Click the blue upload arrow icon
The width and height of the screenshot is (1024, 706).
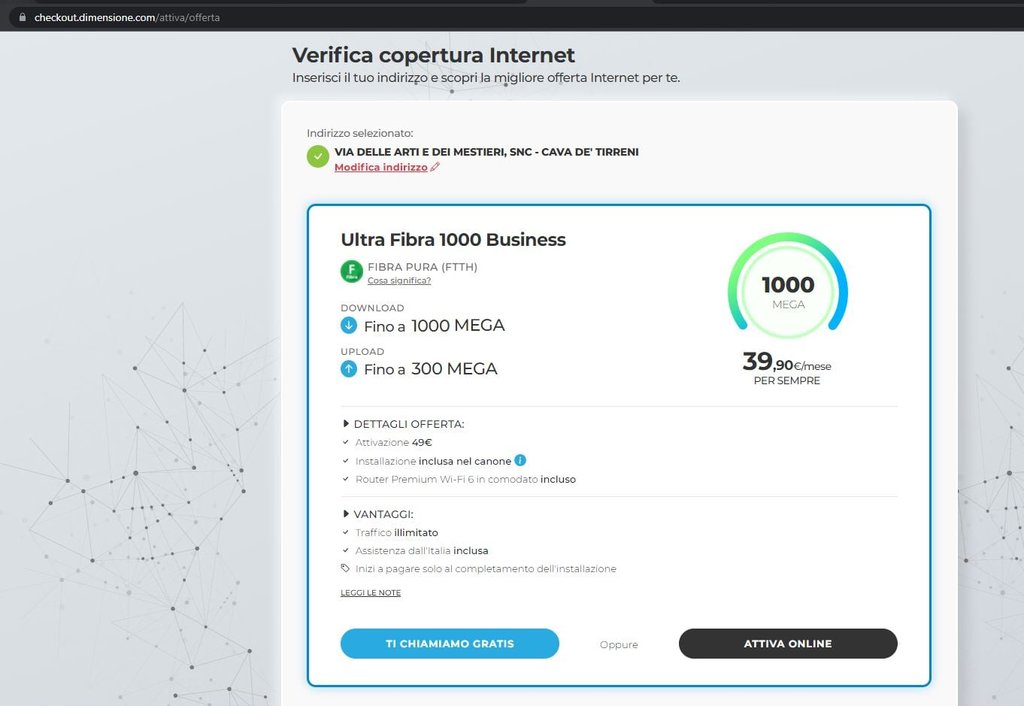(349, 369)
